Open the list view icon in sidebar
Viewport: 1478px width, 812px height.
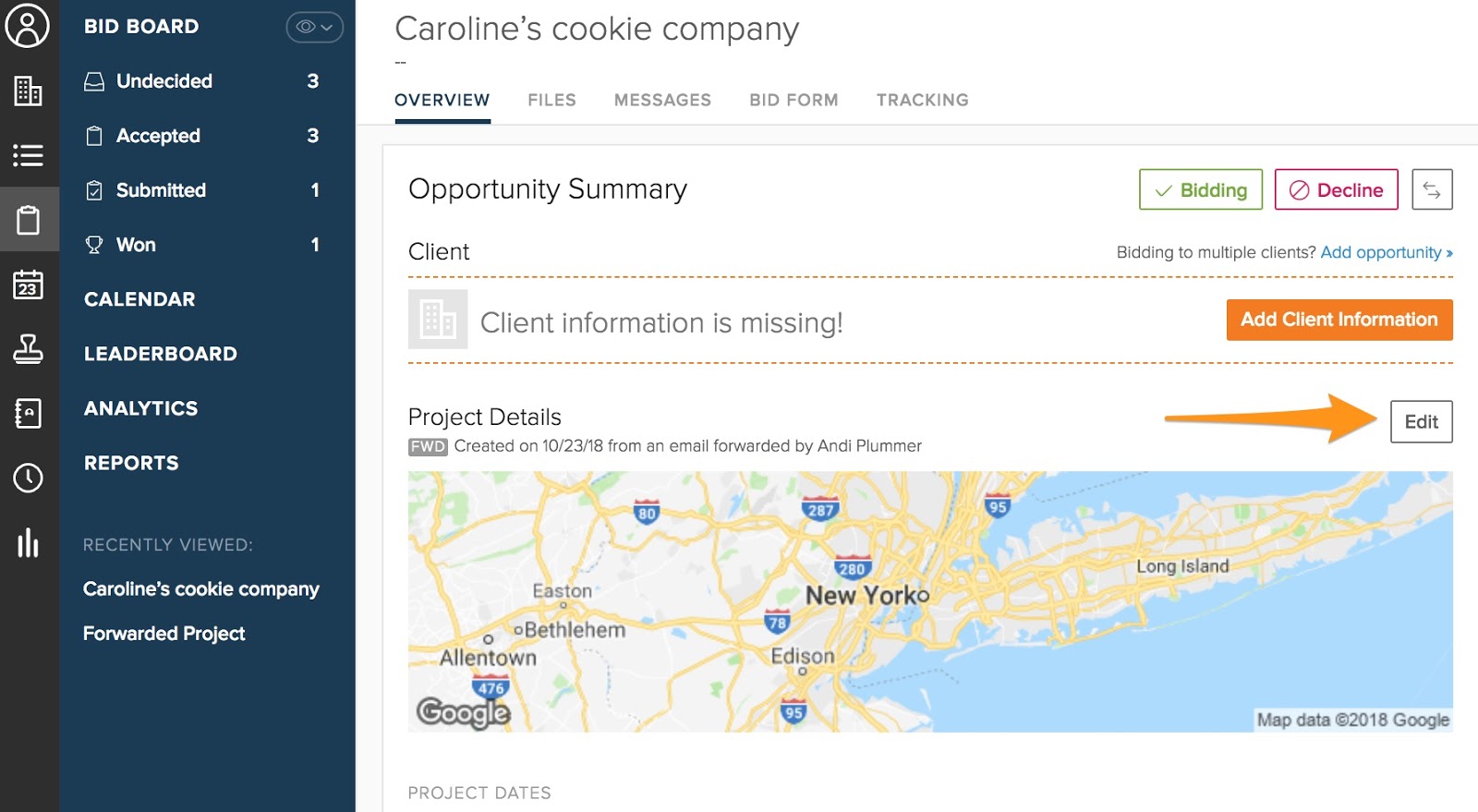tap(28, 155)
